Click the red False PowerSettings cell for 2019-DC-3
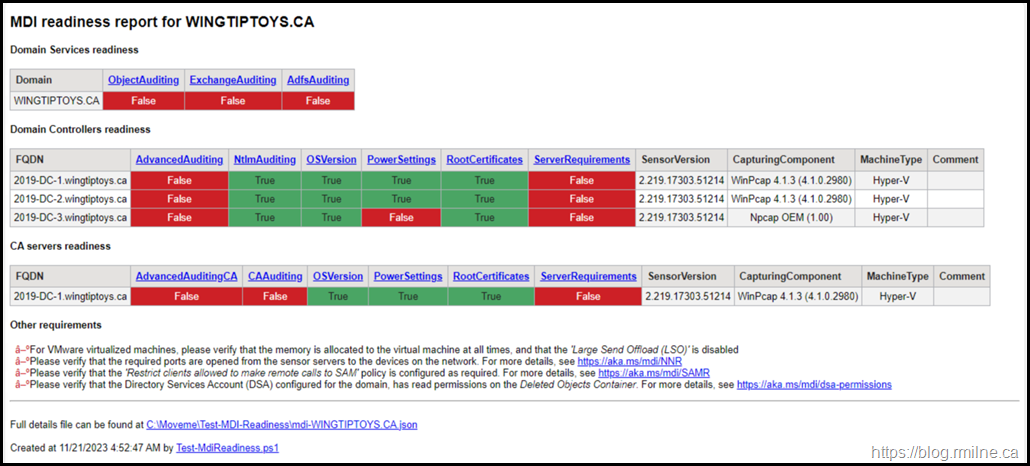Screen dimensions: 1030x466 point(401,217)
